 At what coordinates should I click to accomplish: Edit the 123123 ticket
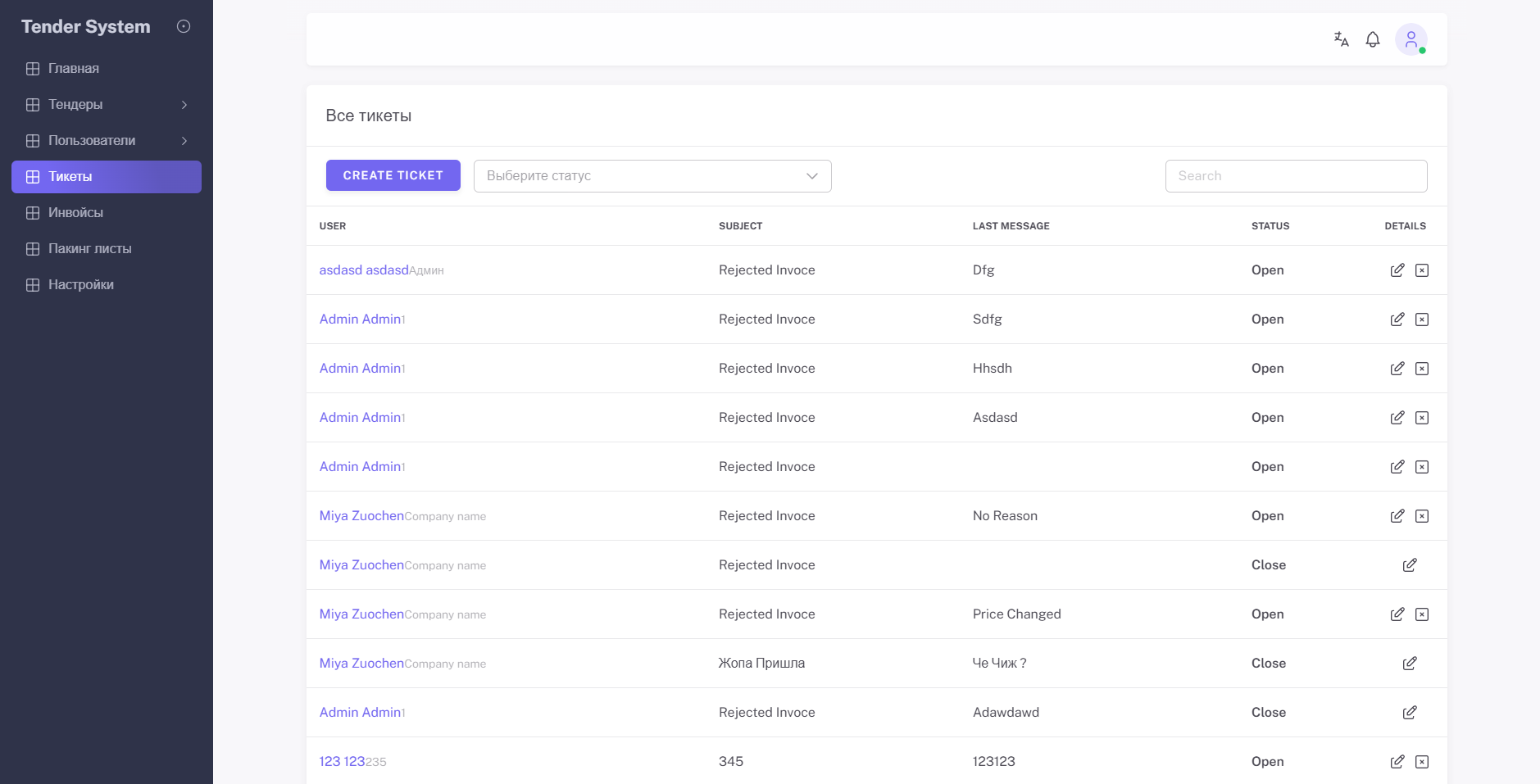point(1397,762)
